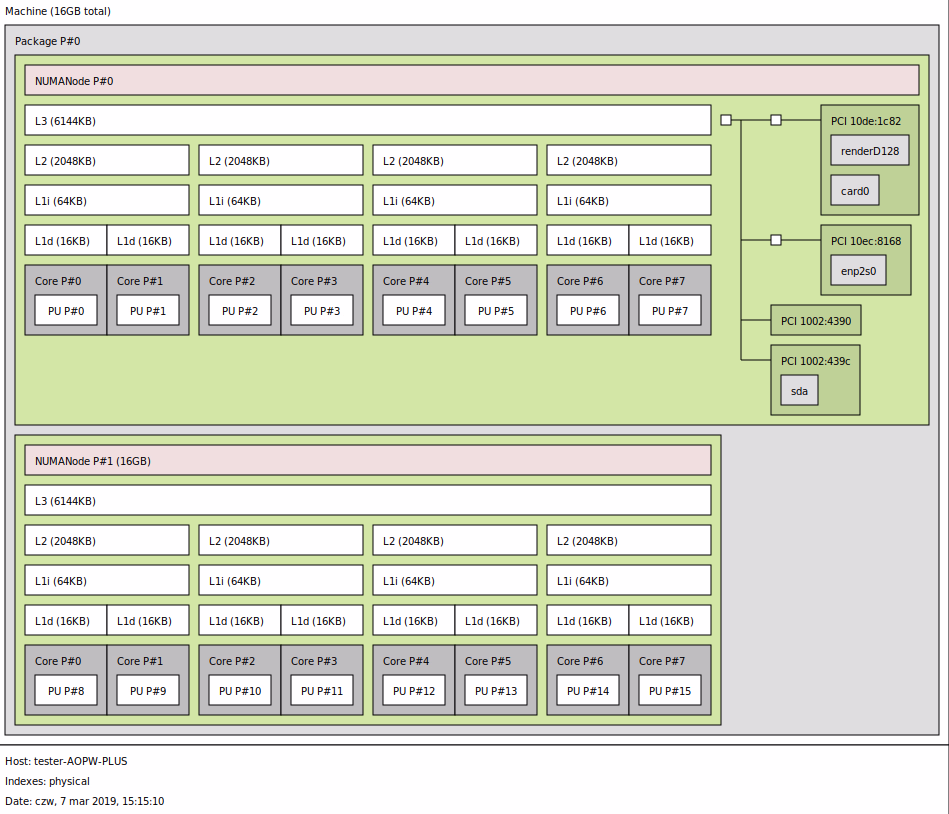Click the enp2s0 network device box
Viewport: 949px width, 814px height.
coord(857,271)
